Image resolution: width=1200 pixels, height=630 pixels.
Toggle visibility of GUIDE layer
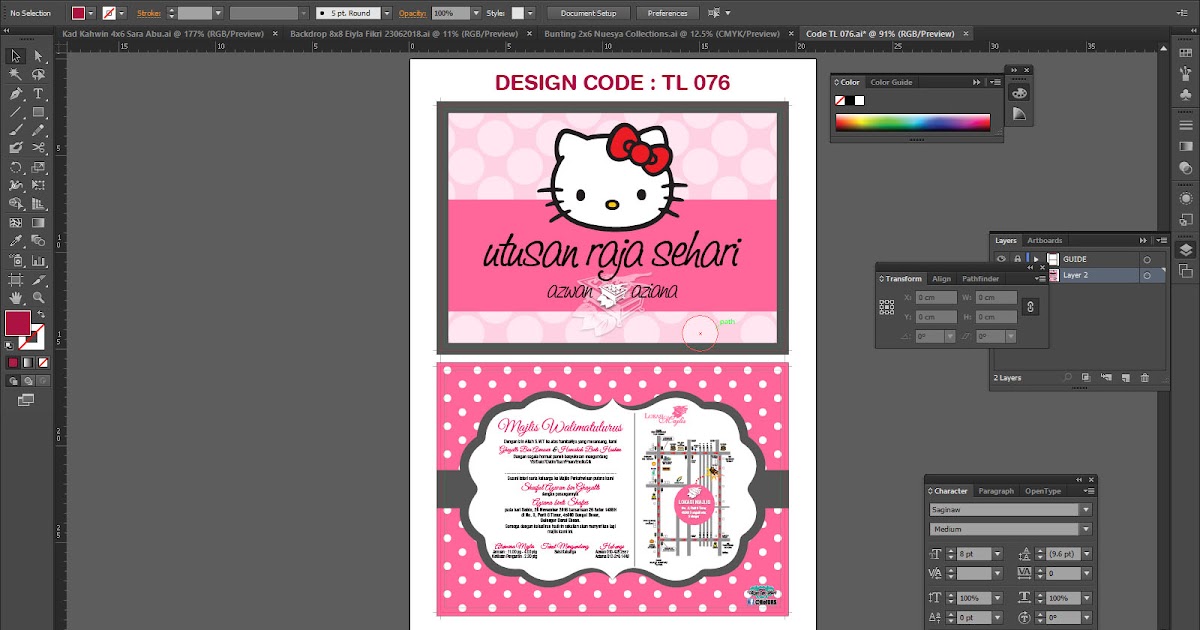[1001, 259]
